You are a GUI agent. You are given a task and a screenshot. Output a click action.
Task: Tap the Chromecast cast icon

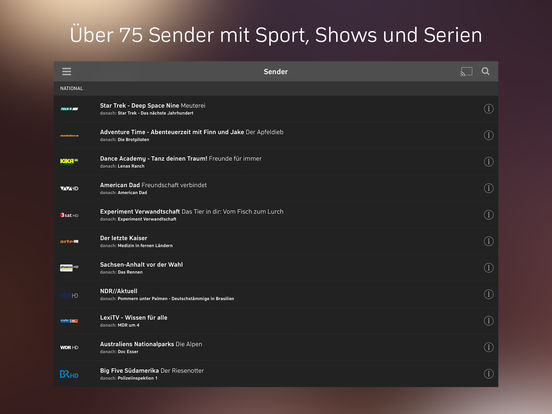(466, 71)
